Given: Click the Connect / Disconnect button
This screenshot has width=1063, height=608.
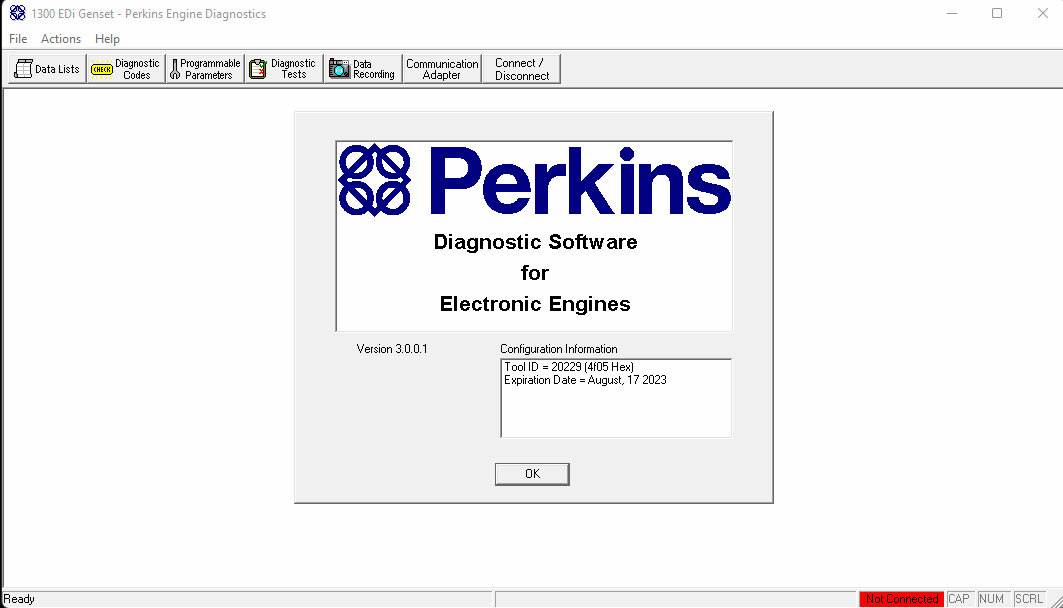Looking at the screenshot, I should (521, 68).
